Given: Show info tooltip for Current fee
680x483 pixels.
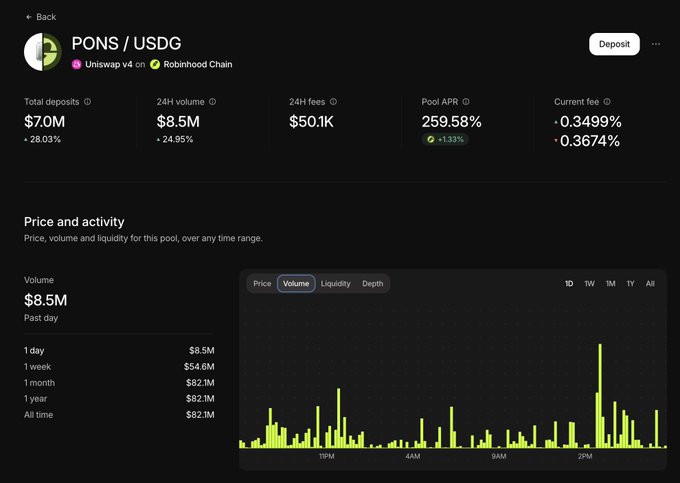Looking at the screenshot, I should (607, 101).
